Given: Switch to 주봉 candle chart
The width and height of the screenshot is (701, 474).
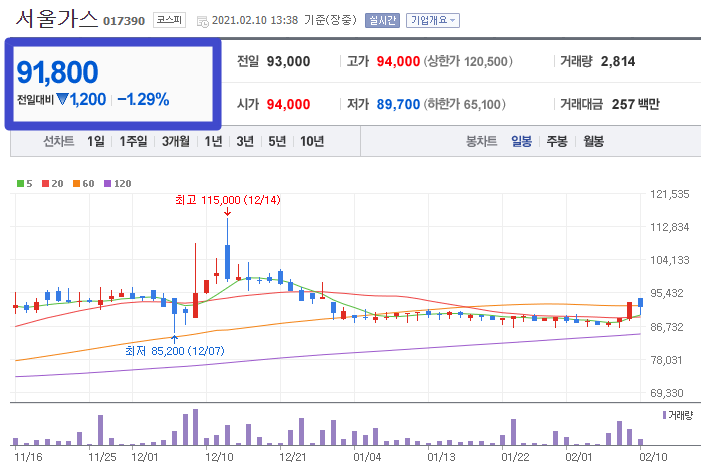Looking at the screenshot, I should coord(557,141).
